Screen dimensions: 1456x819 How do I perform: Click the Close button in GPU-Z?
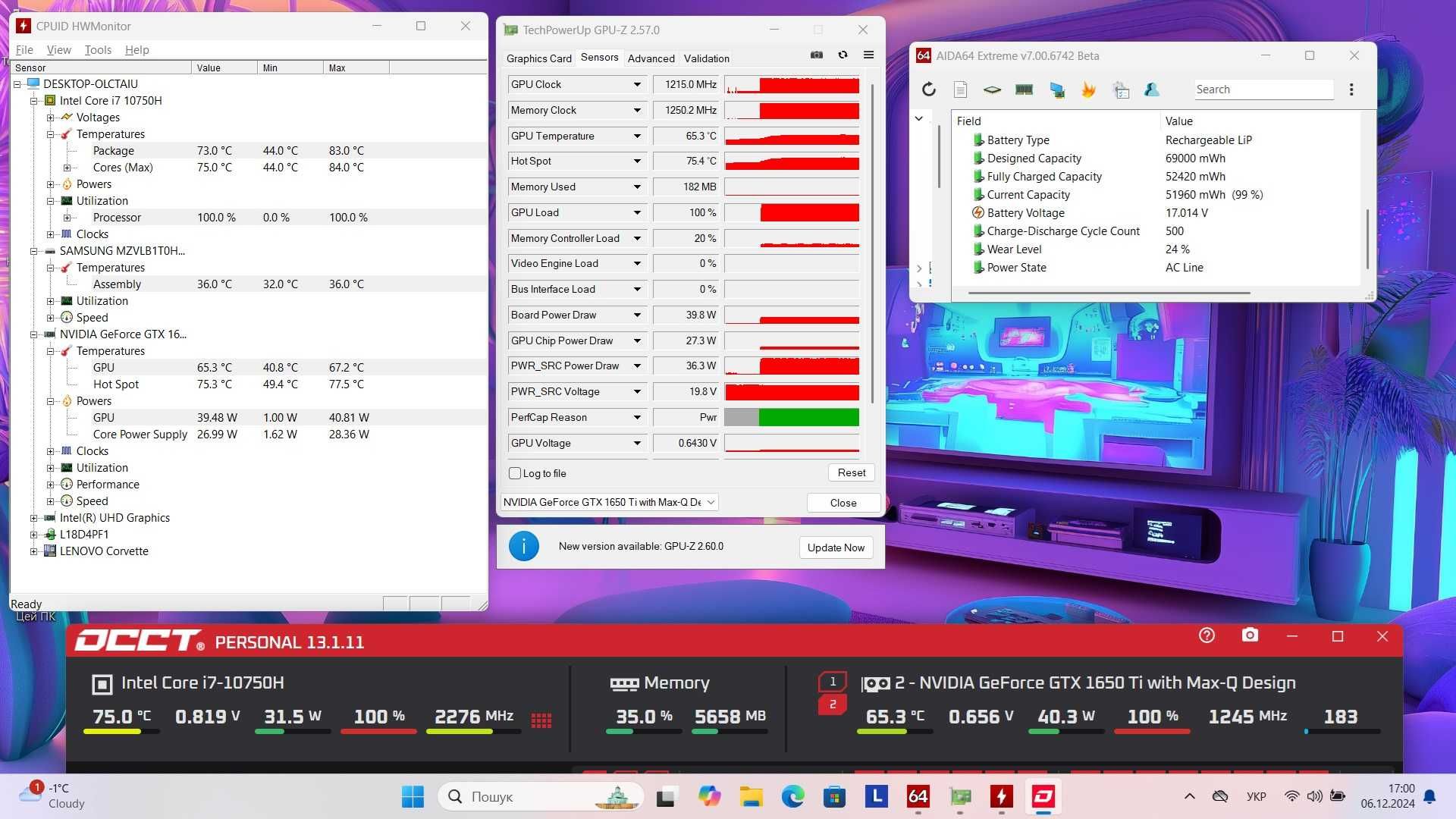843,503
